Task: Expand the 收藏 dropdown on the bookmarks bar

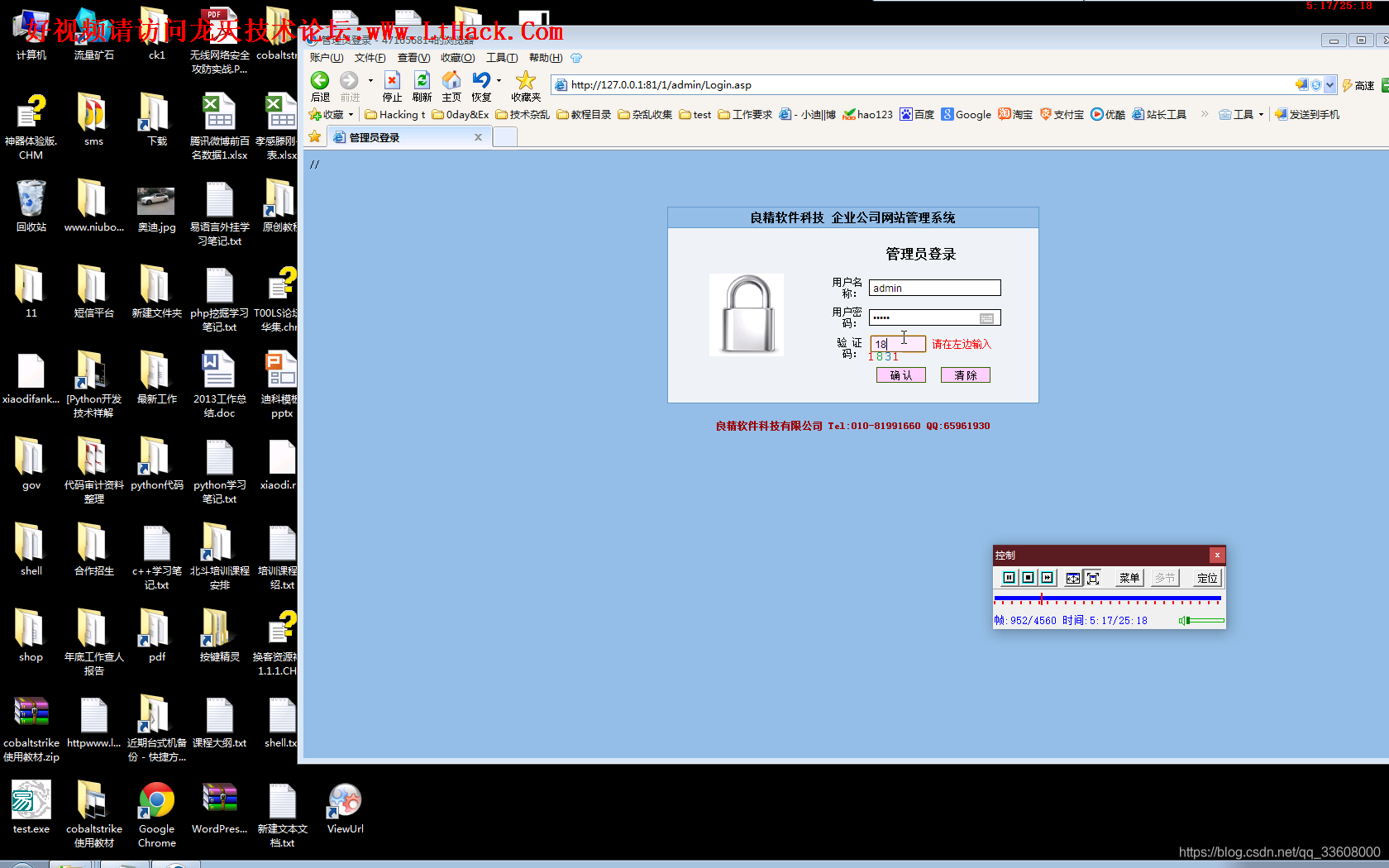Action: click(351, 114)
